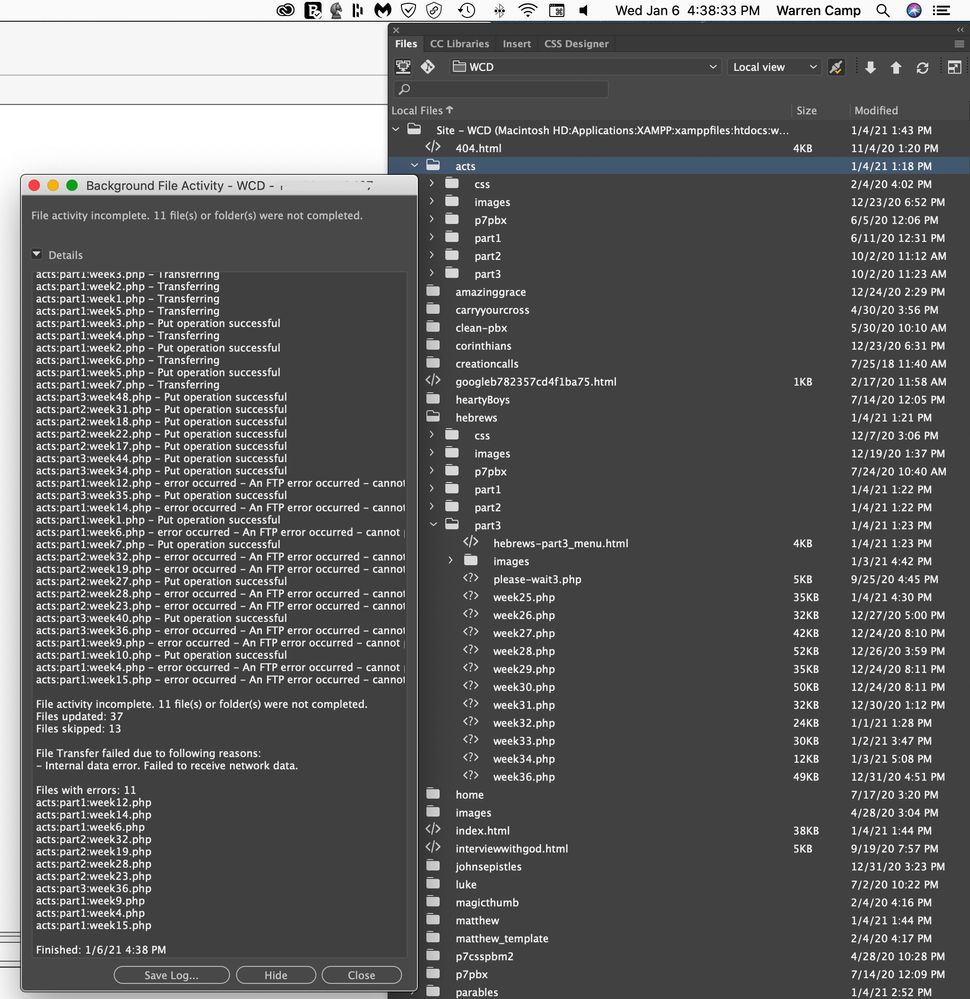
Task: Sort by Size column header
Action: click(806, 110)
